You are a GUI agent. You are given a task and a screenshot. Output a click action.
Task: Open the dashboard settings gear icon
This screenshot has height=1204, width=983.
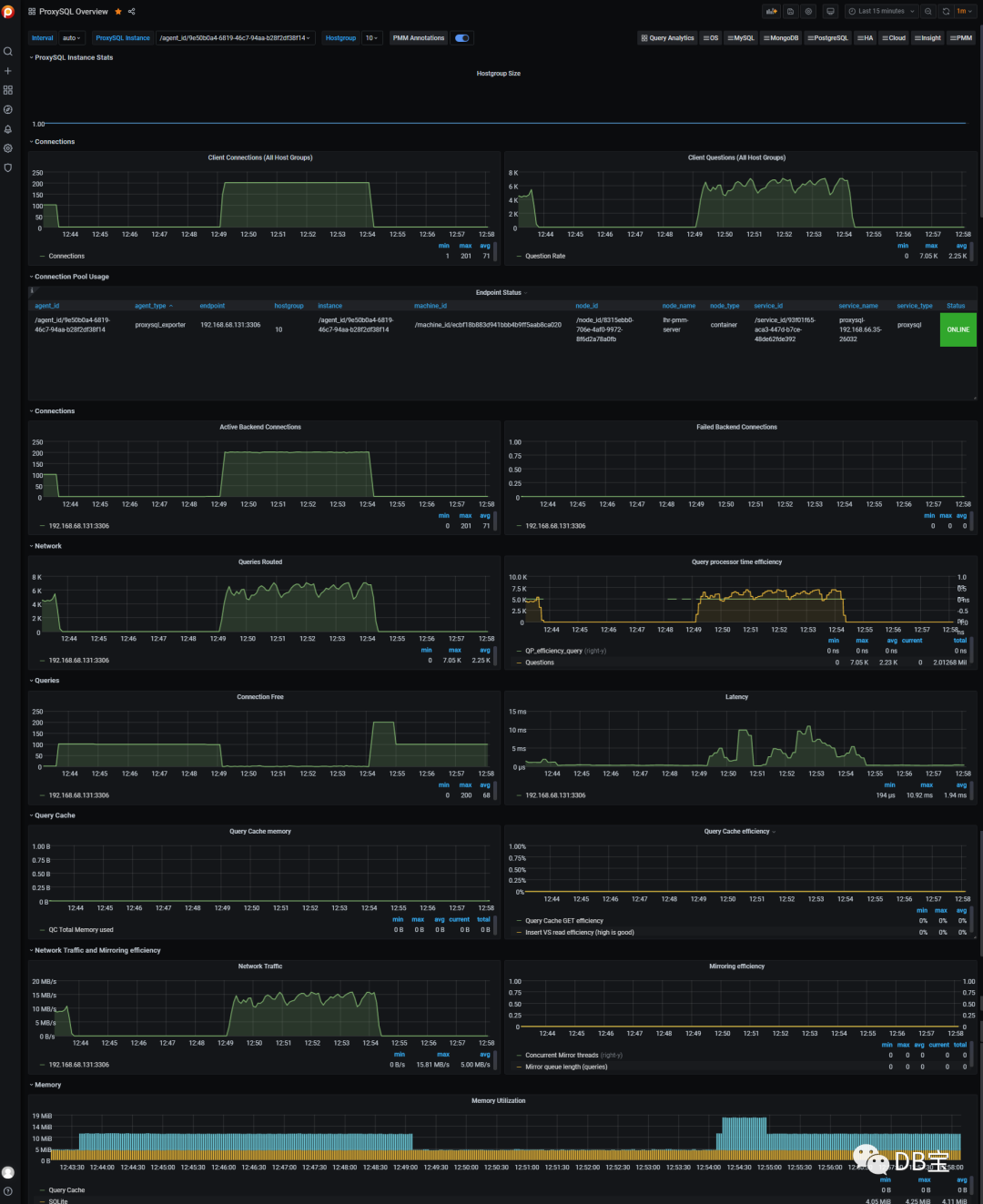[808, 11]
